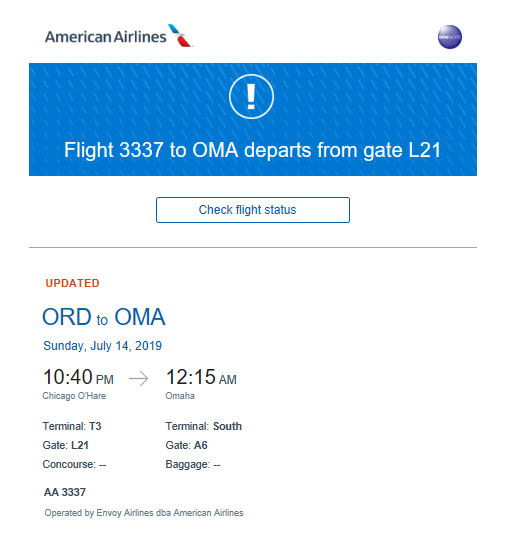This screenshot has width=510, height=534.
Task: Click the UPDATED status label
Action: 73,283
